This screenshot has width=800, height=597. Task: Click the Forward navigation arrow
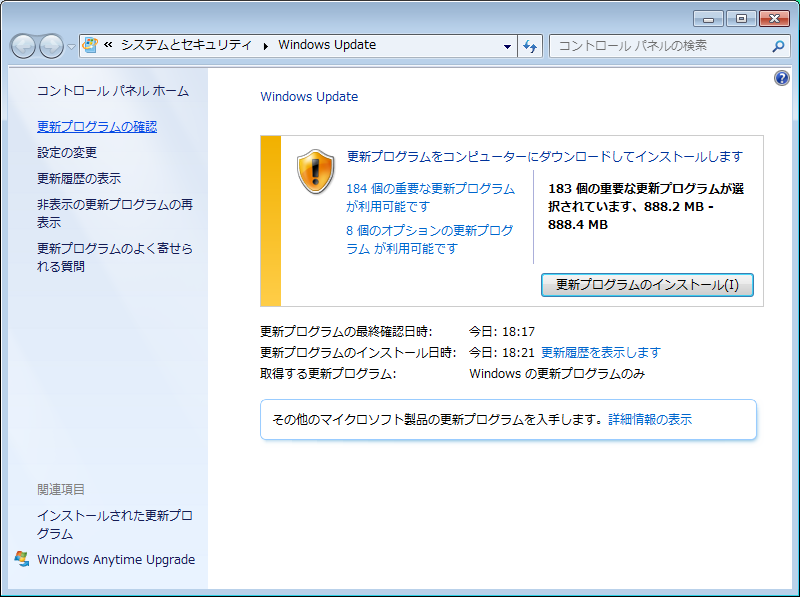coord(51,46)
